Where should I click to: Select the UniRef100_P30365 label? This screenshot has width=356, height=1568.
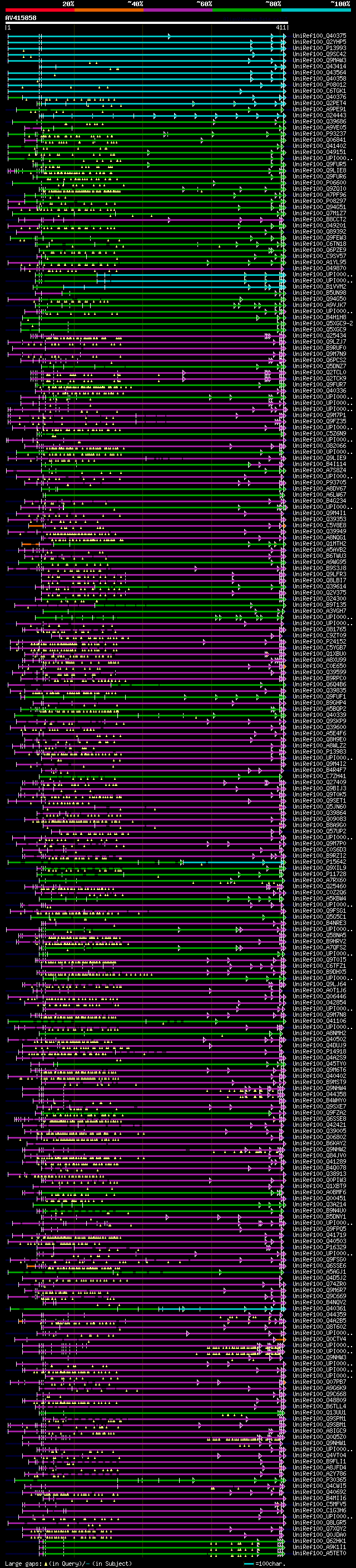(319, 1479)
